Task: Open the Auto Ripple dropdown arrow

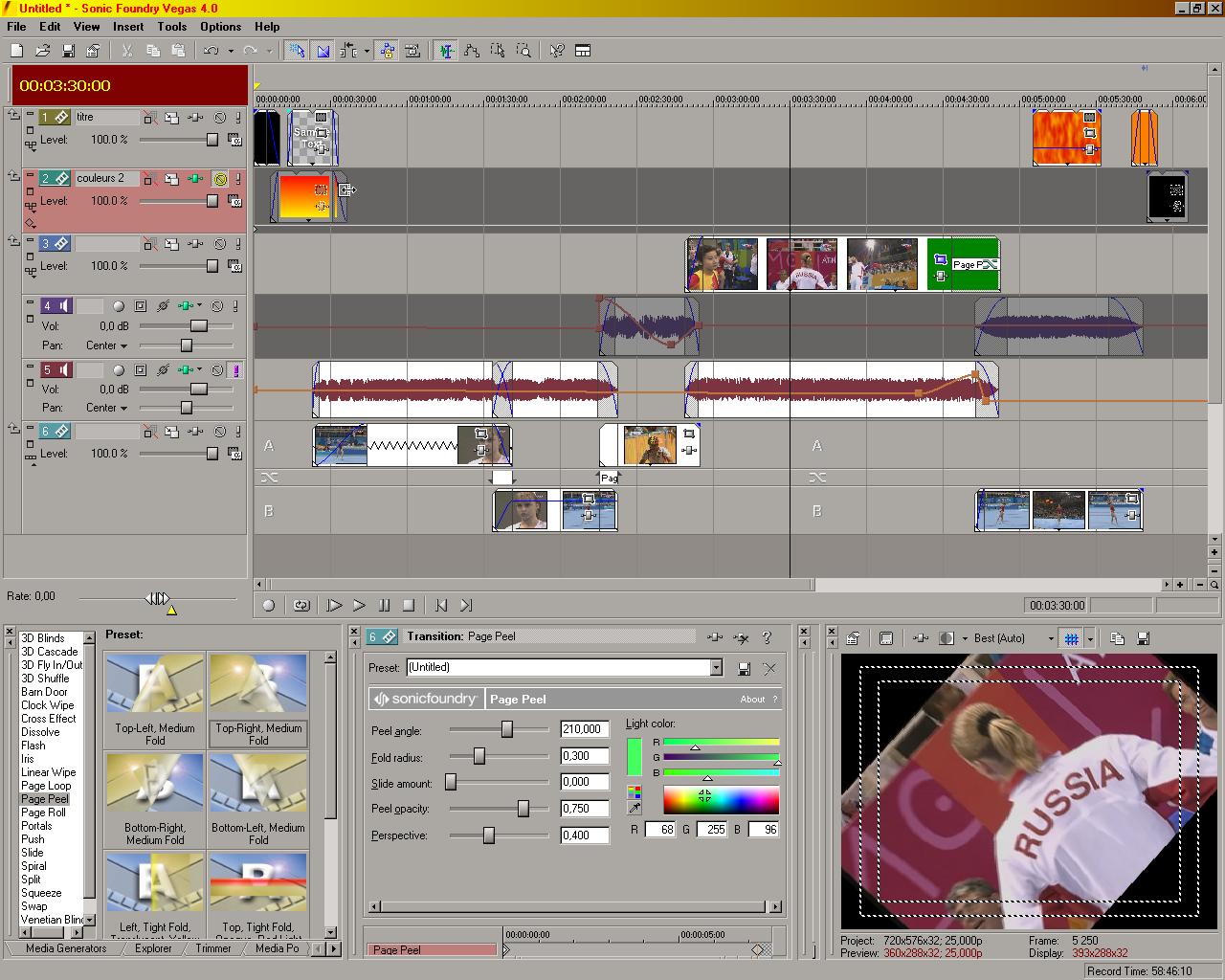Action: (x=366, y=51)
